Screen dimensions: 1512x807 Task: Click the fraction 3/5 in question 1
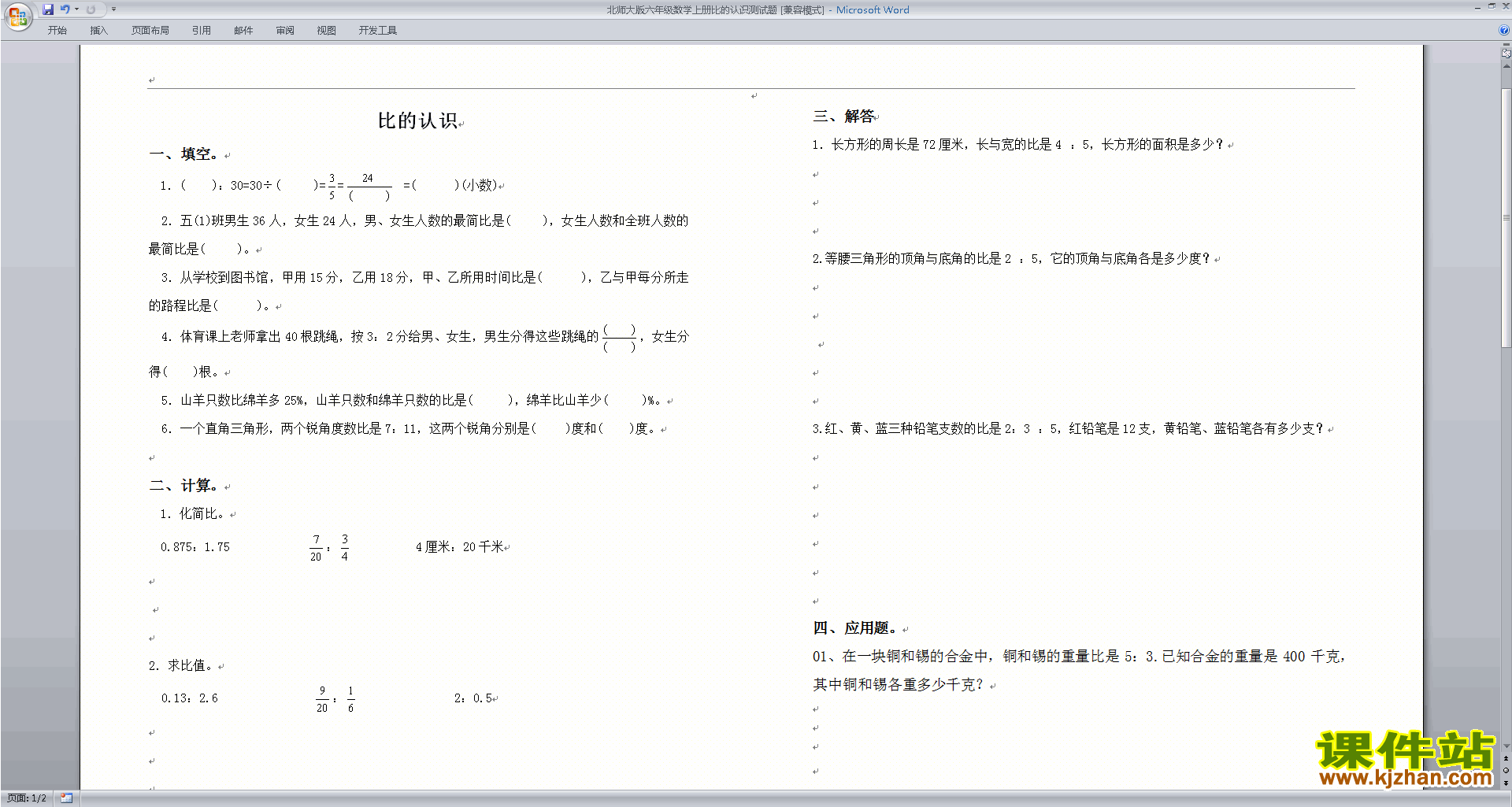tap(332, 187)
